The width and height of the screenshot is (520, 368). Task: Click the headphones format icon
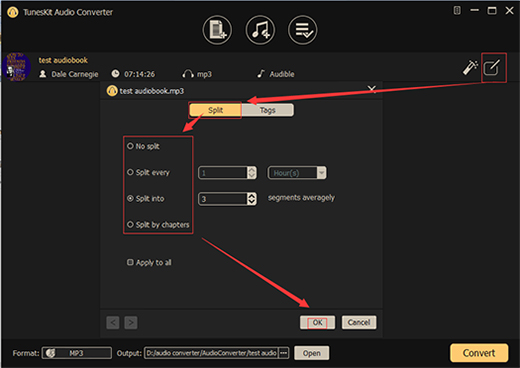click(x=188, y=74)
